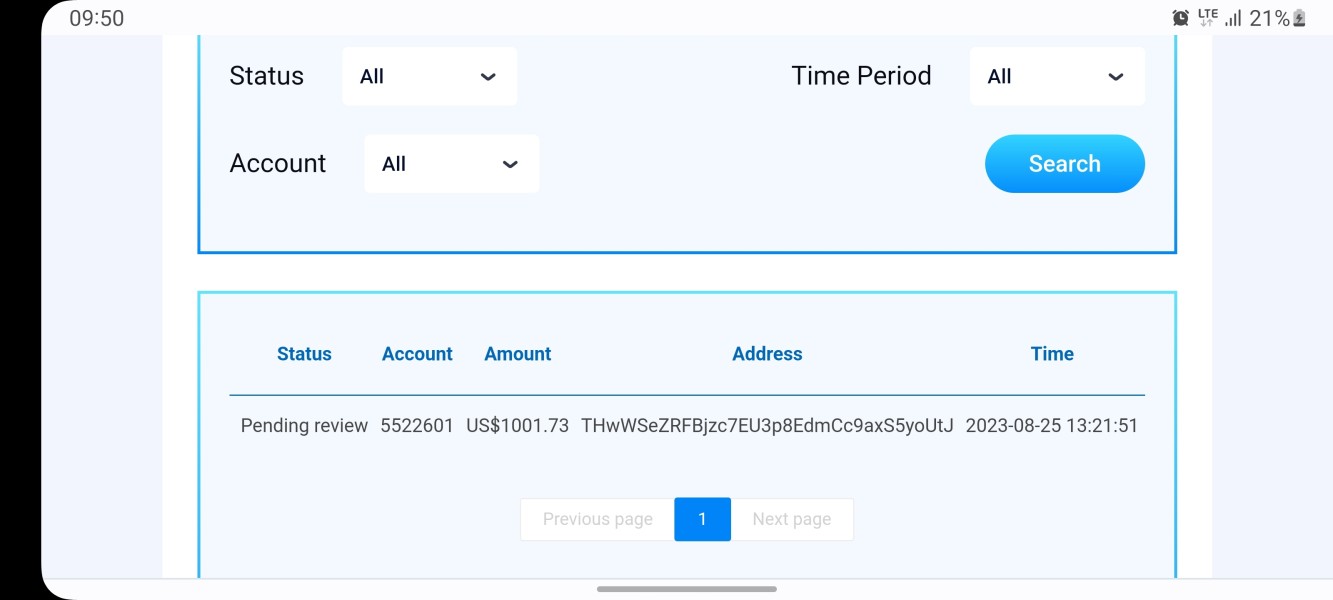
Task: Select page 1 in pagination
Action: (702, 519)
